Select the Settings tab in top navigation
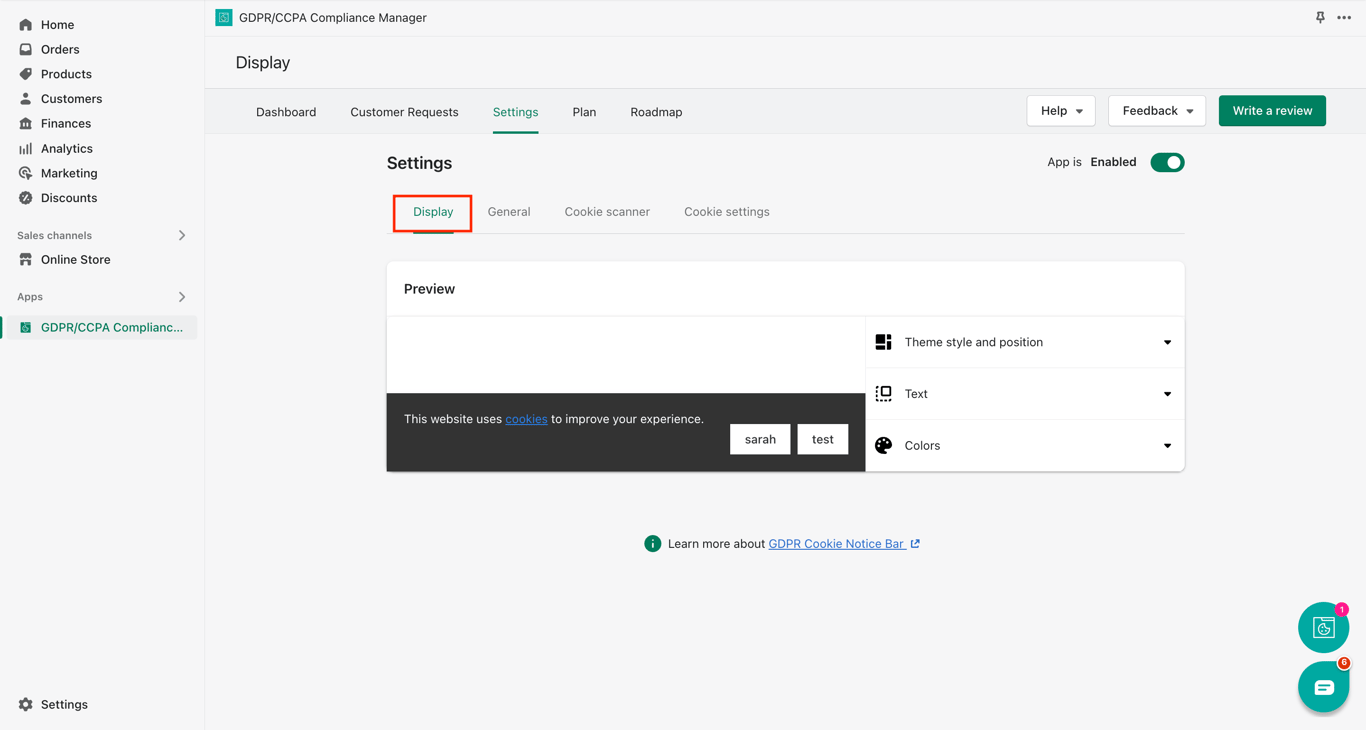The height and width of the screenshot is (730, 1366). [x=516, y=112]
